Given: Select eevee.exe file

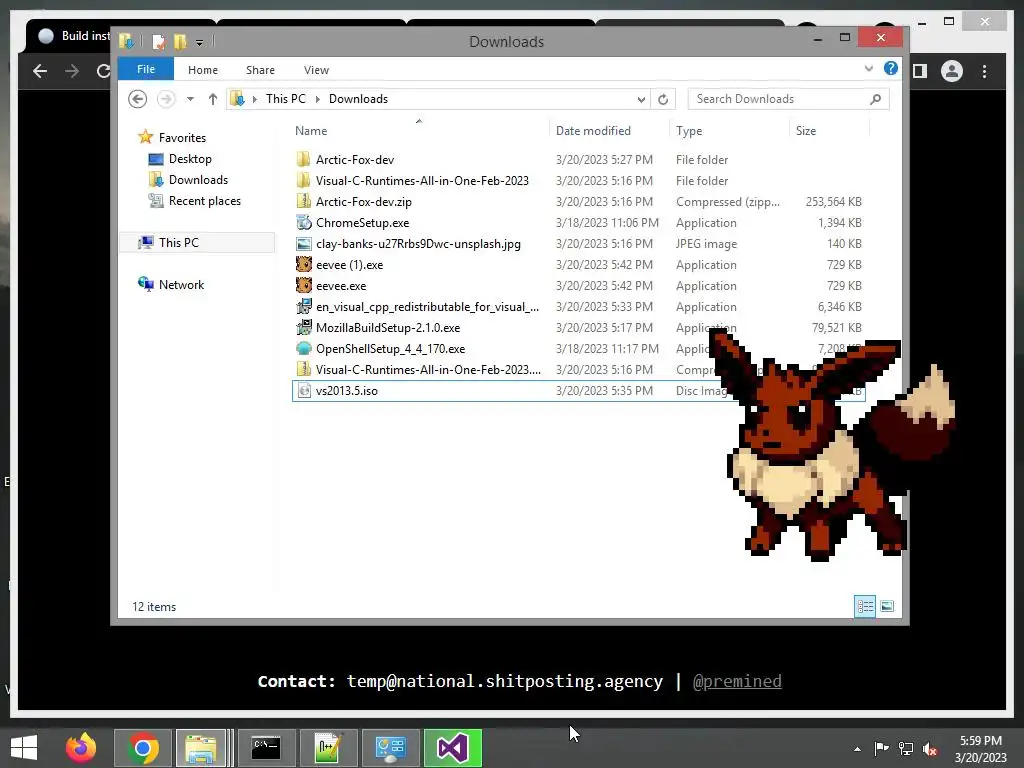Looking at the screenshot, I should 579,285.
